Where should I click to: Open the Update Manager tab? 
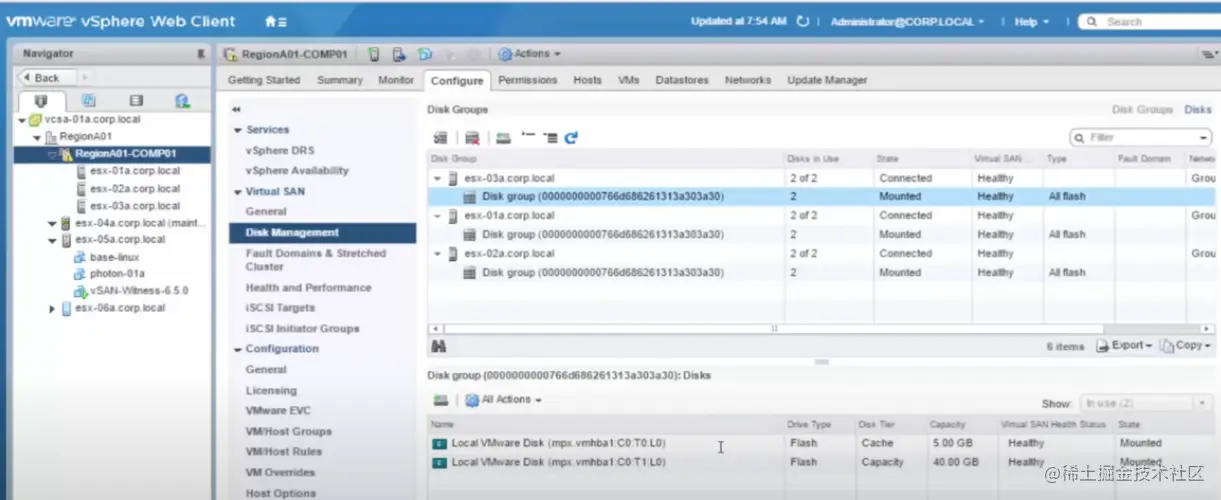pyautogui.click(x=827, y=80)
